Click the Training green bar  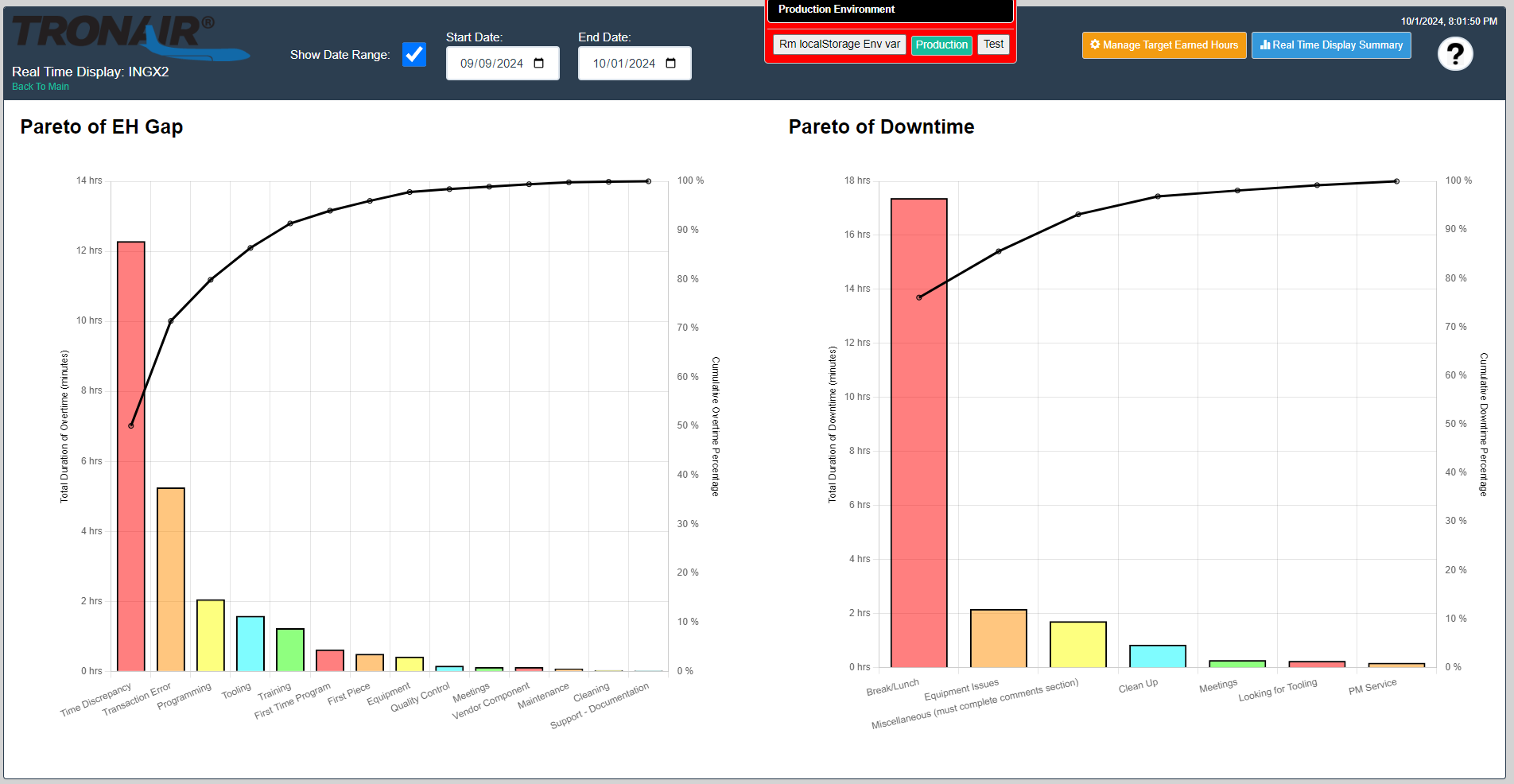tap(290, 650)
